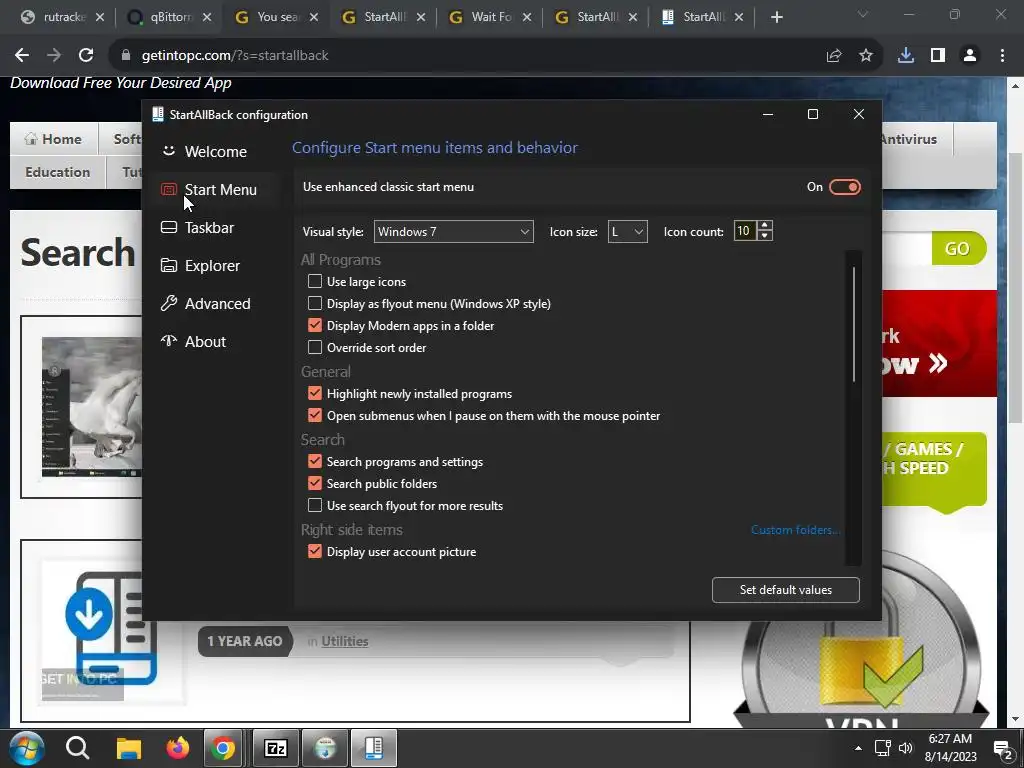Viewport: 1024px width, 768px height.
Task: Decrease Icon count with down arrow
Action: tap(765, 236)
